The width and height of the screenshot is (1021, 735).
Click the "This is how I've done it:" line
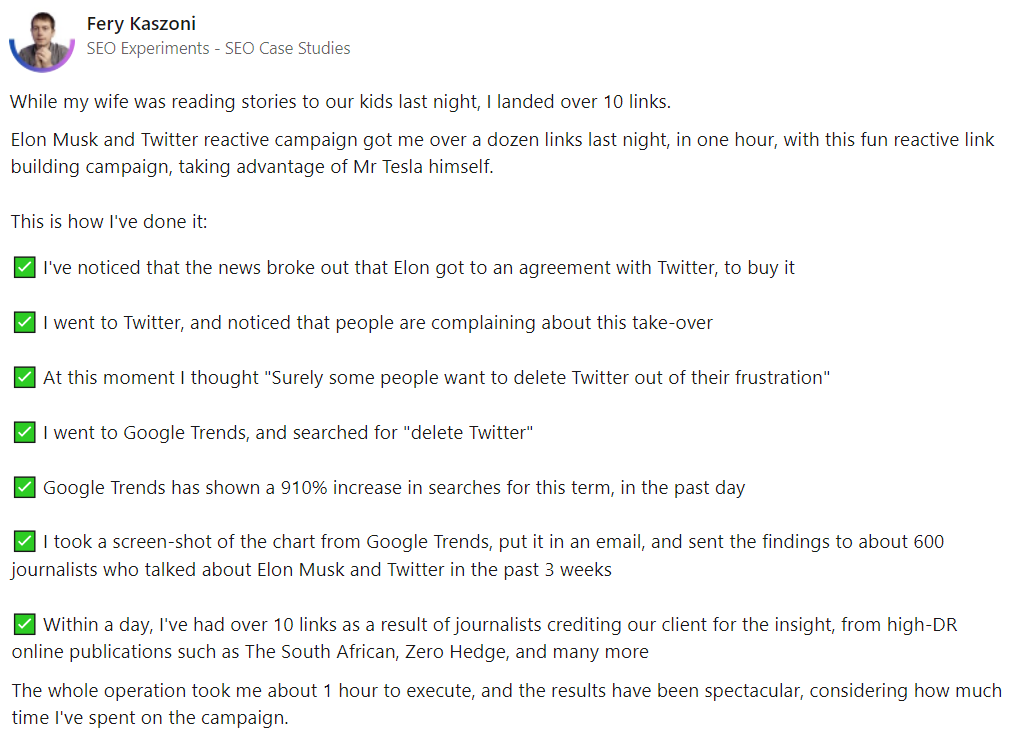coord(109,221)
